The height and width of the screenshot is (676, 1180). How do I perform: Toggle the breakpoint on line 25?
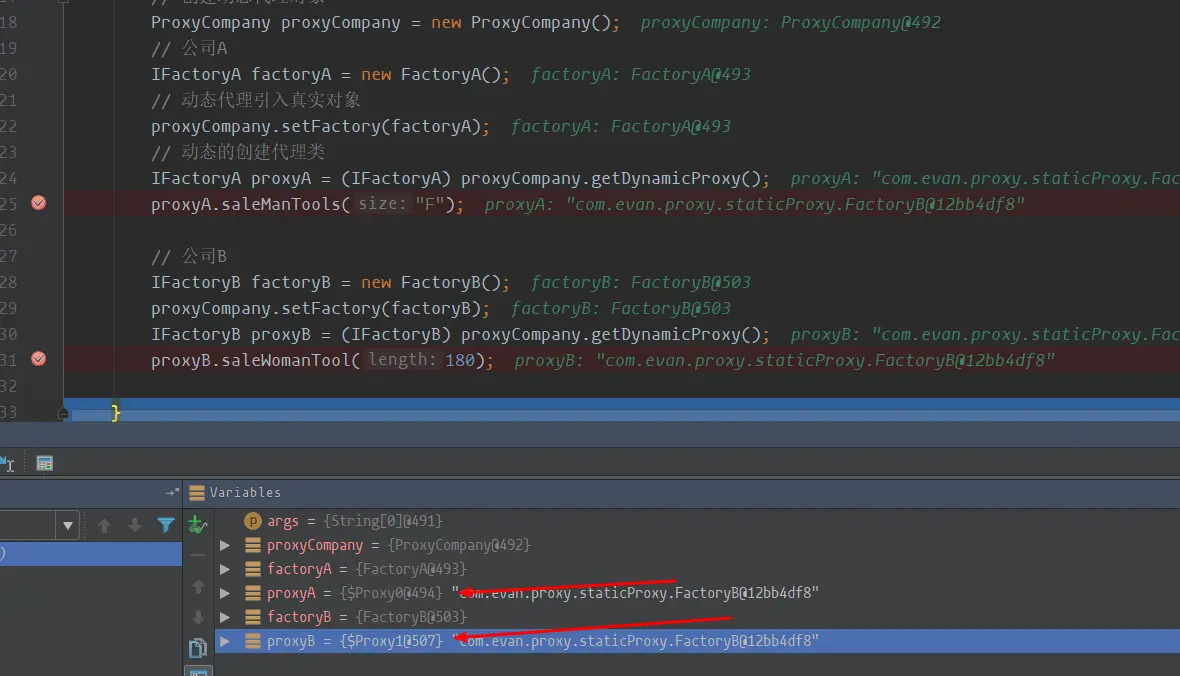pyautogui.click(x=38, y=202)
